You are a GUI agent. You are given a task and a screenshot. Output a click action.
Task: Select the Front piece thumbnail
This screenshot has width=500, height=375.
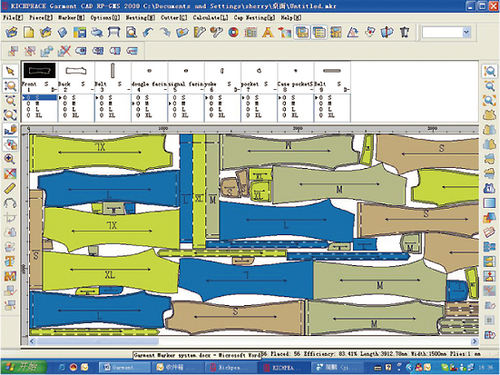[x=39, y=71]
